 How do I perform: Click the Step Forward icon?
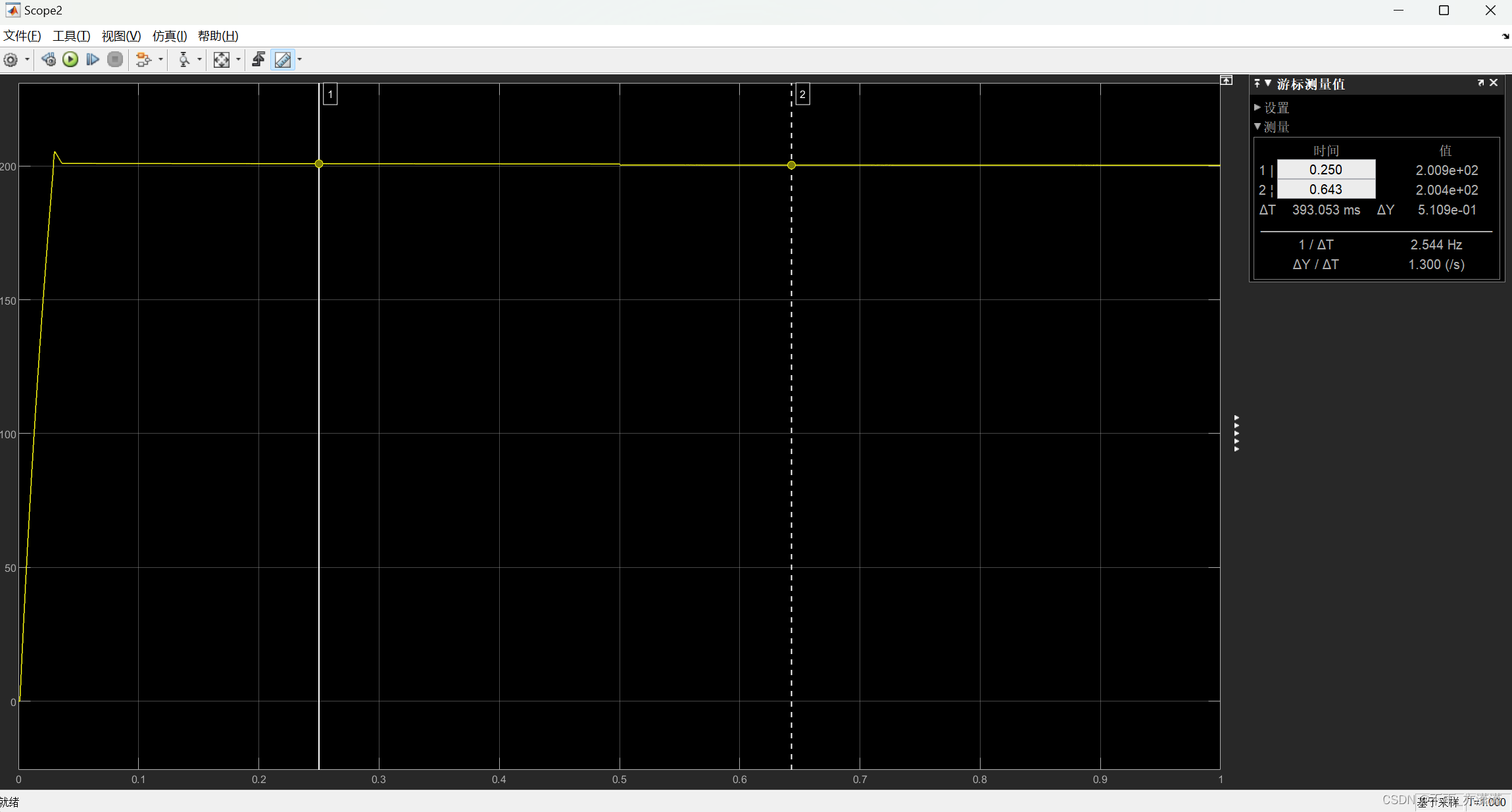(93, 60)
